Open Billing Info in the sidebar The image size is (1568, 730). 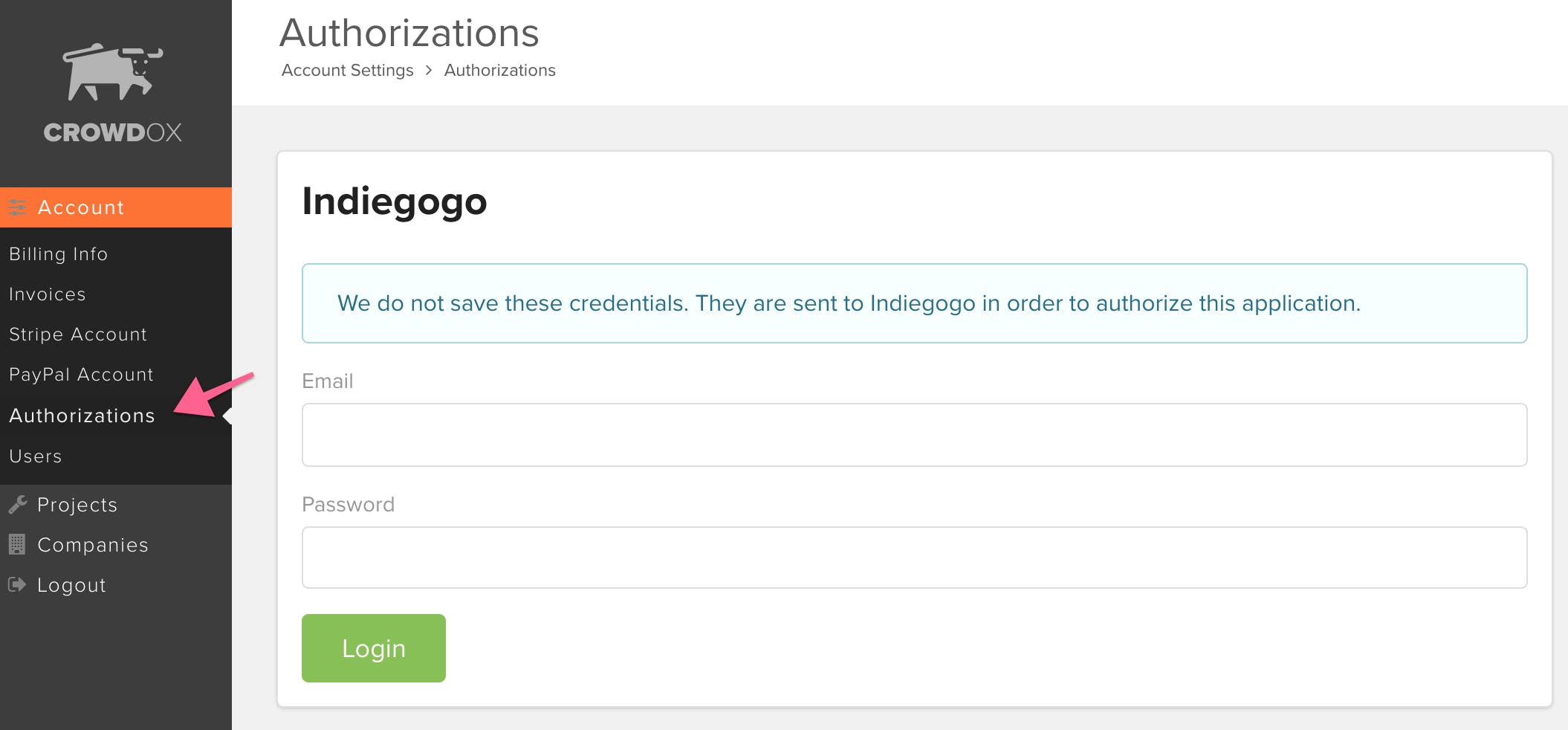(59, 254)
